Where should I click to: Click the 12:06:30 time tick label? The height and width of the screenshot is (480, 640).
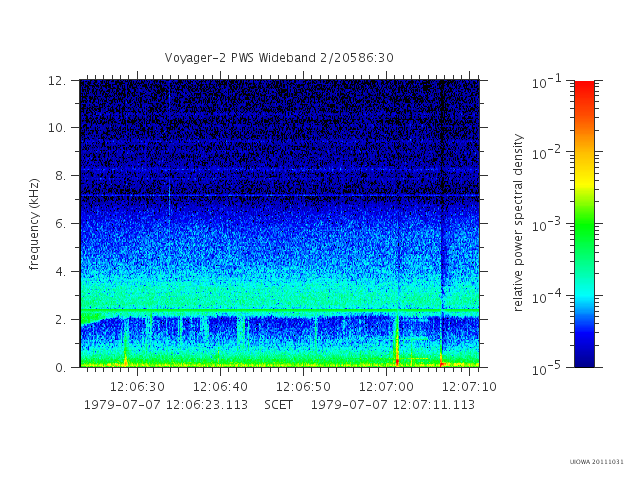(137, 387)
